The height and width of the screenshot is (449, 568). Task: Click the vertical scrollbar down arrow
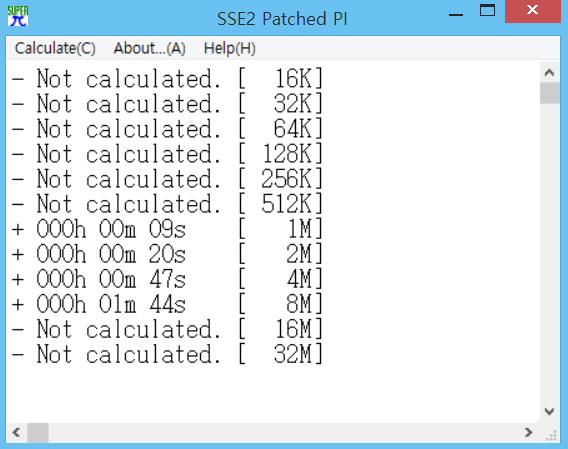coord(550,411)
